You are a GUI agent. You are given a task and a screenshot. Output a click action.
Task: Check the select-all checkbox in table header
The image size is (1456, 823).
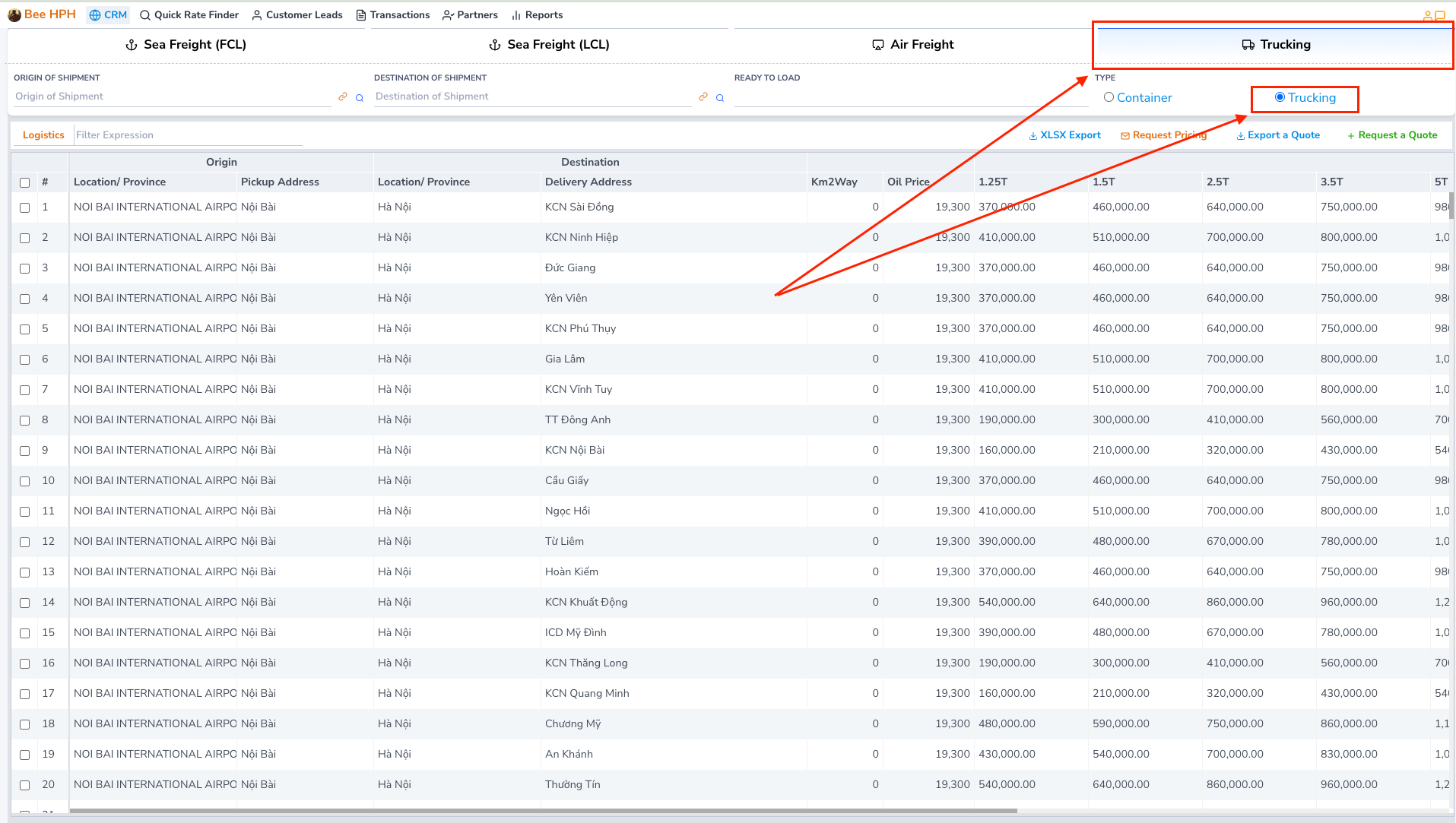(x=24, y=182)
